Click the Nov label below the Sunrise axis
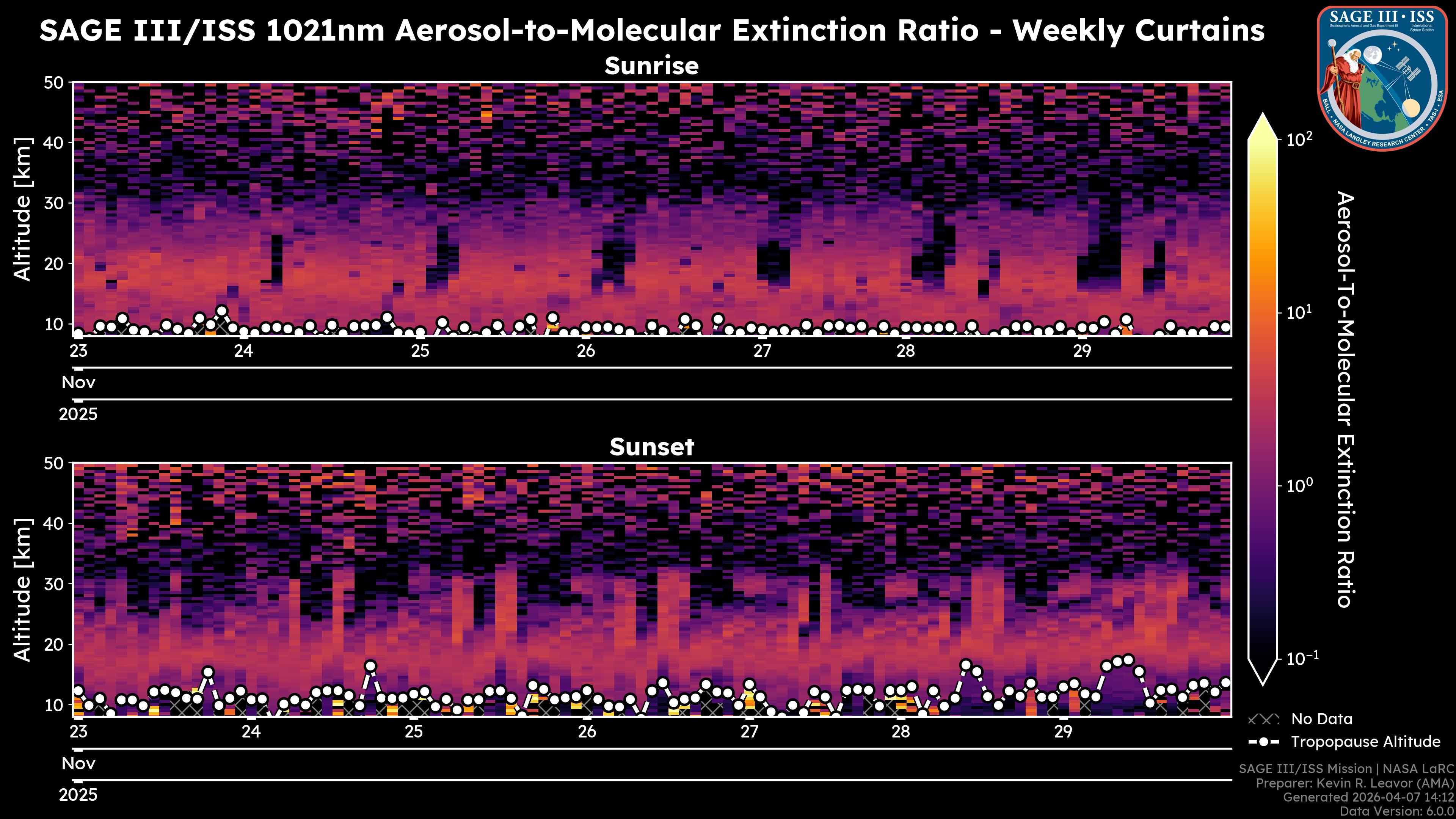This screenshot has height=819, width=1456. point(78,383)
